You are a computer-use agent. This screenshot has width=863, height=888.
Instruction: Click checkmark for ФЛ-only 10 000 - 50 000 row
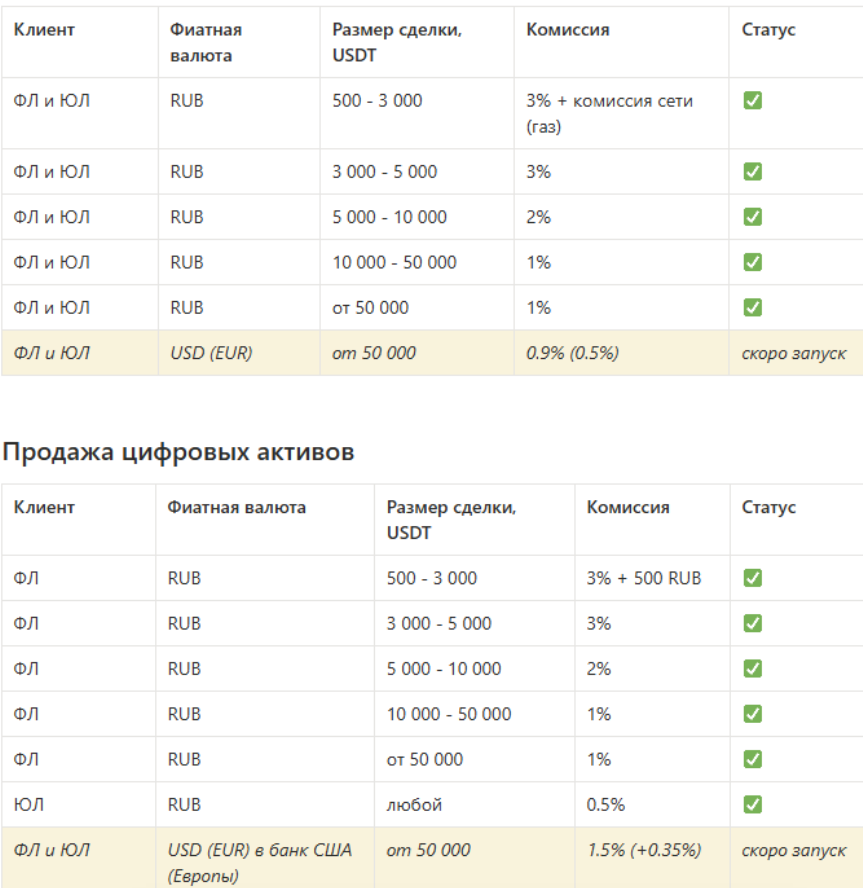[753, 714]
